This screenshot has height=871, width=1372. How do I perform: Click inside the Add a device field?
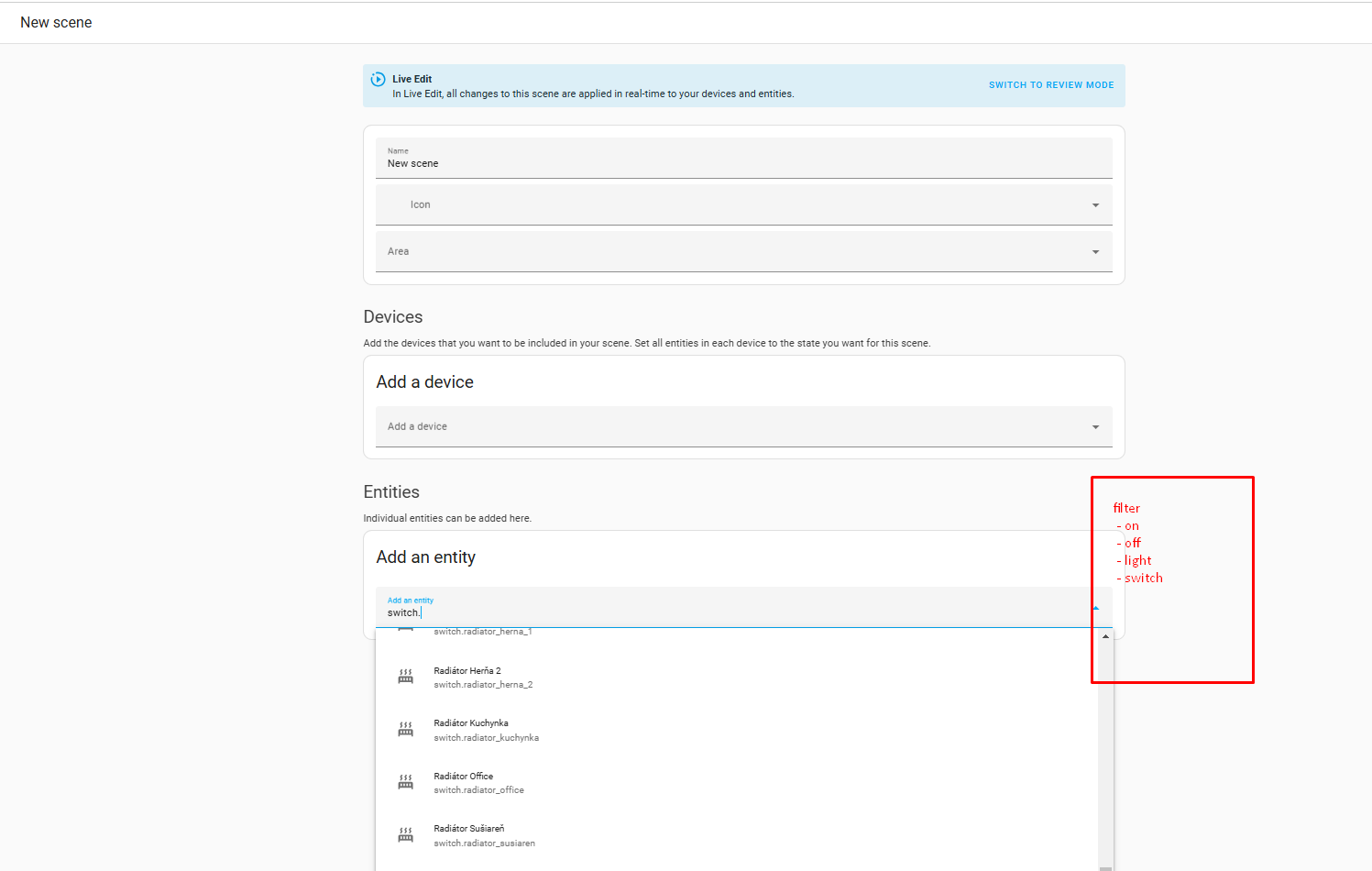pos(724,427)
